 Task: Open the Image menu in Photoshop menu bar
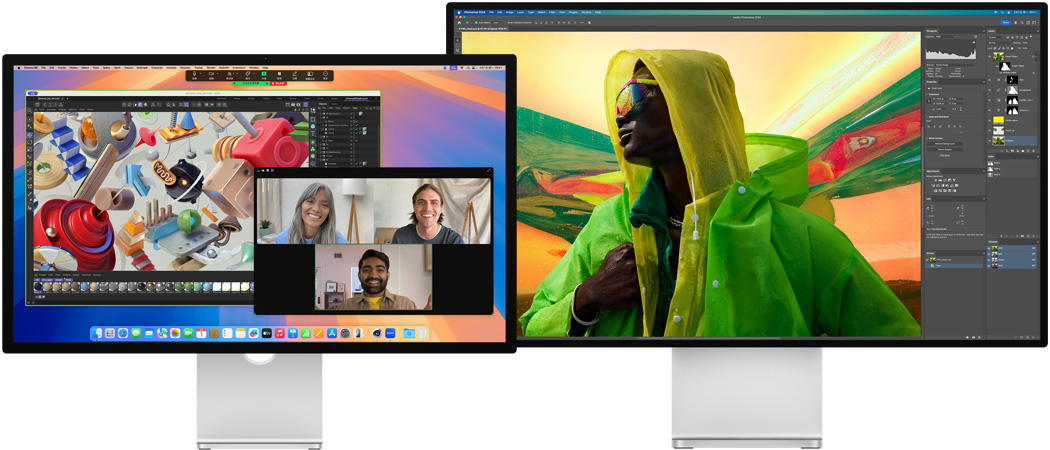(x=510, y=12)
